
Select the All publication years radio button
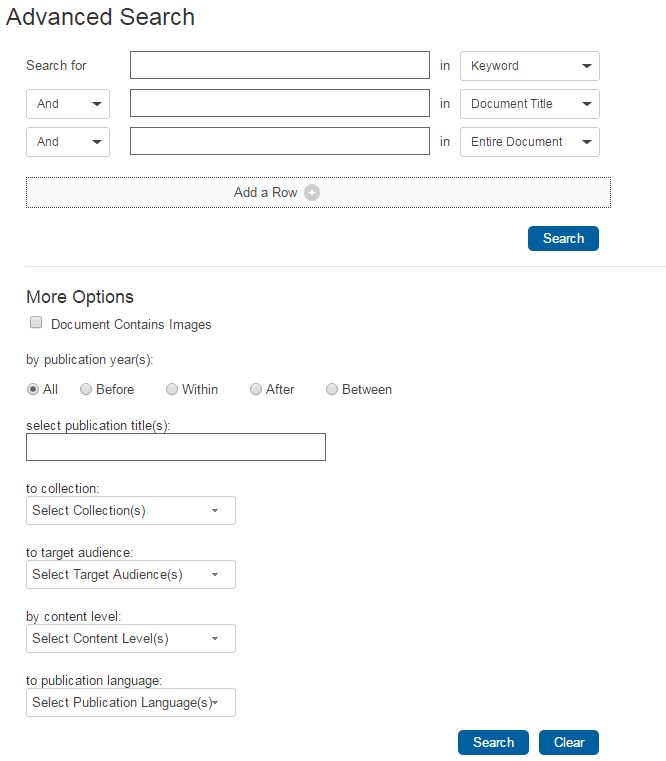(33, 389)
